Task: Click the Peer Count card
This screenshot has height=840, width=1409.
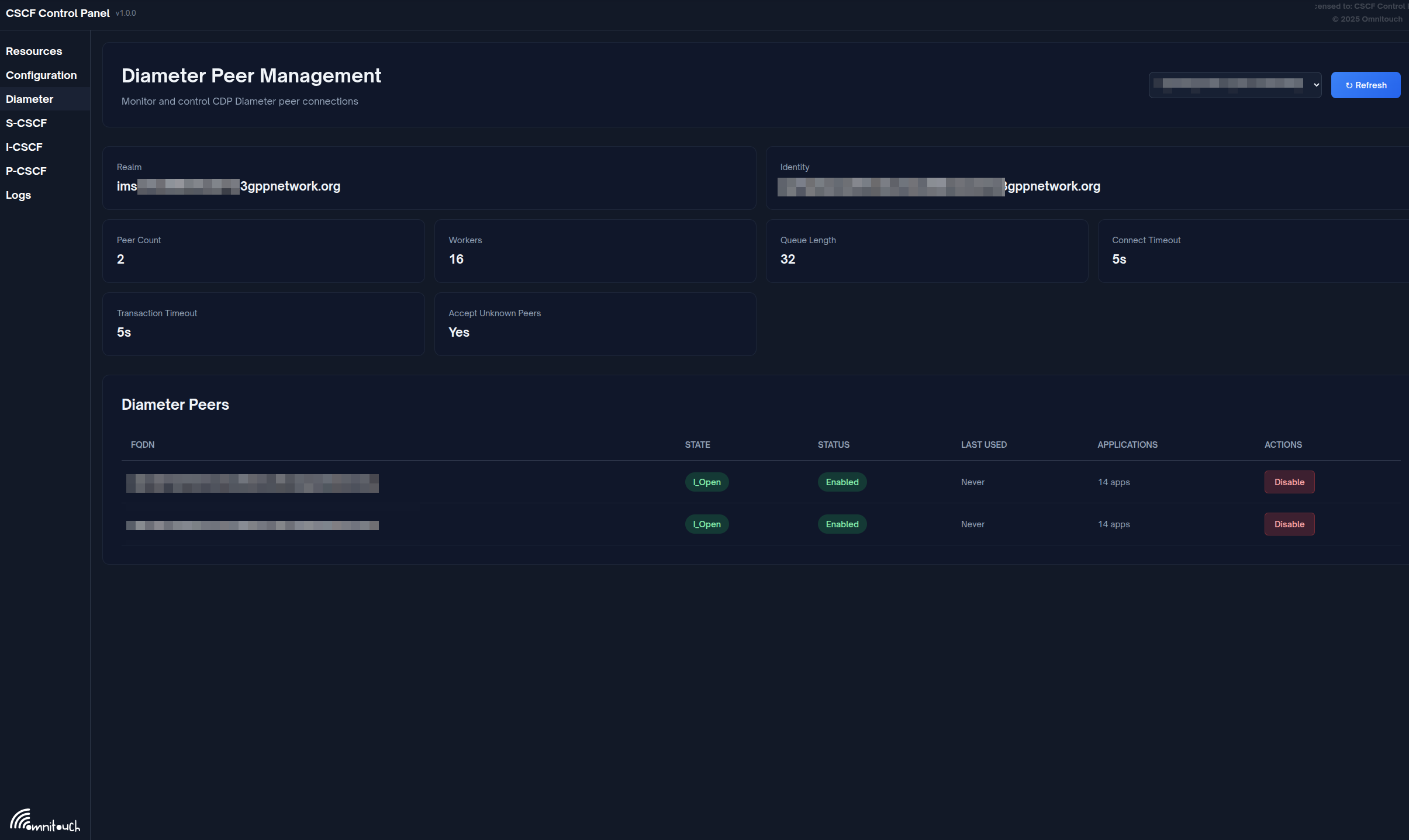Action: (263, 250)
